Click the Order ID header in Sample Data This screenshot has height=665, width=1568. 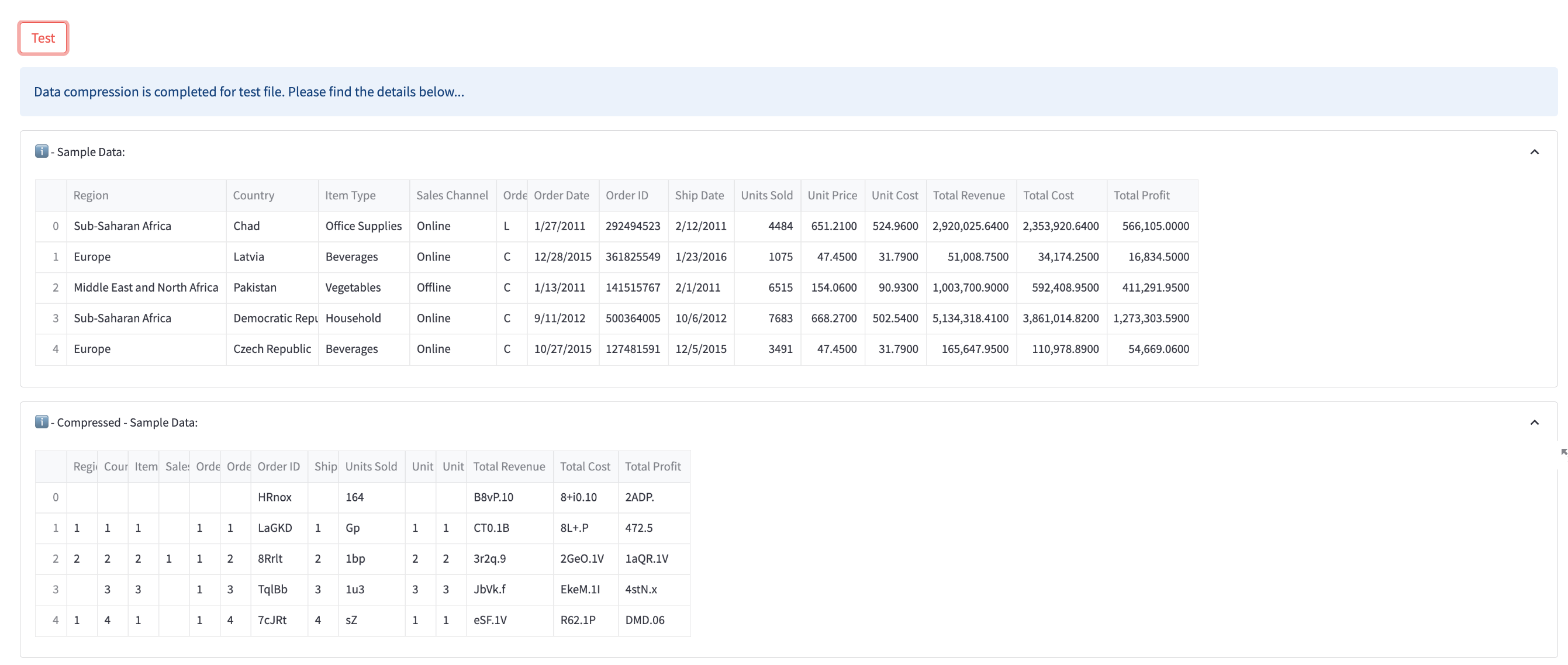click(627, 195)
